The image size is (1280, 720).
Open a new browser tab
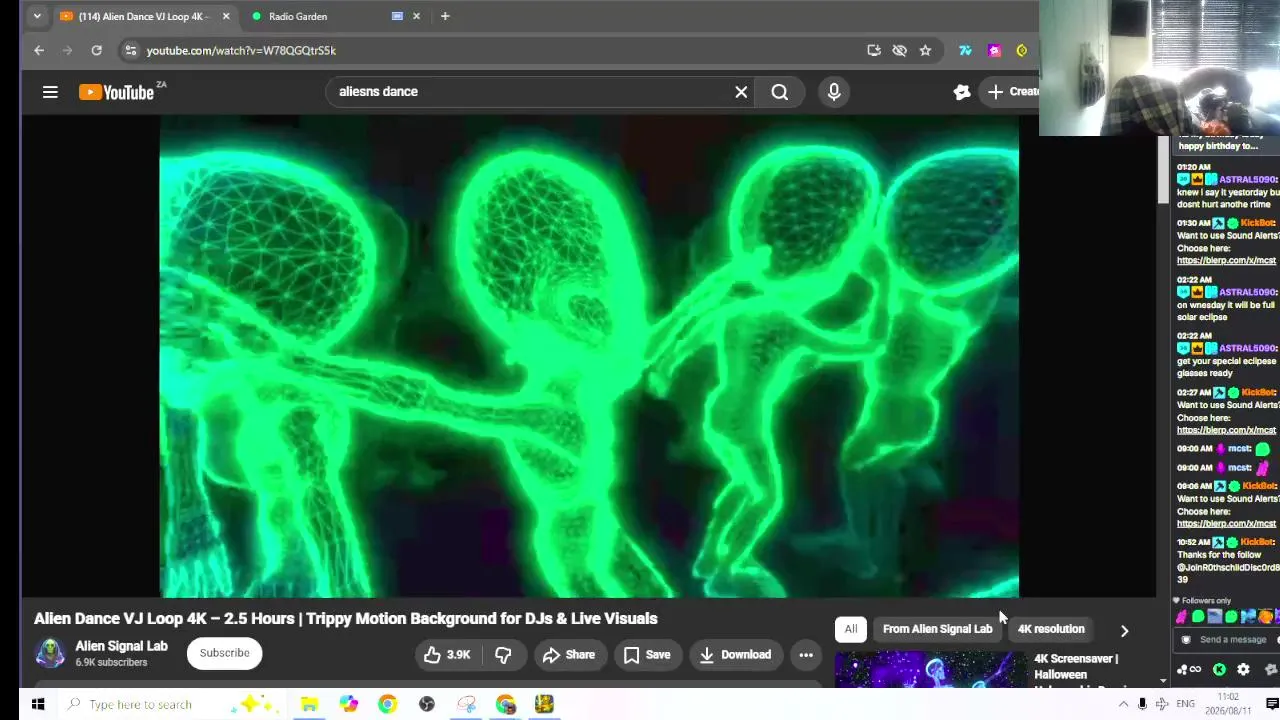tap(445, 16)
